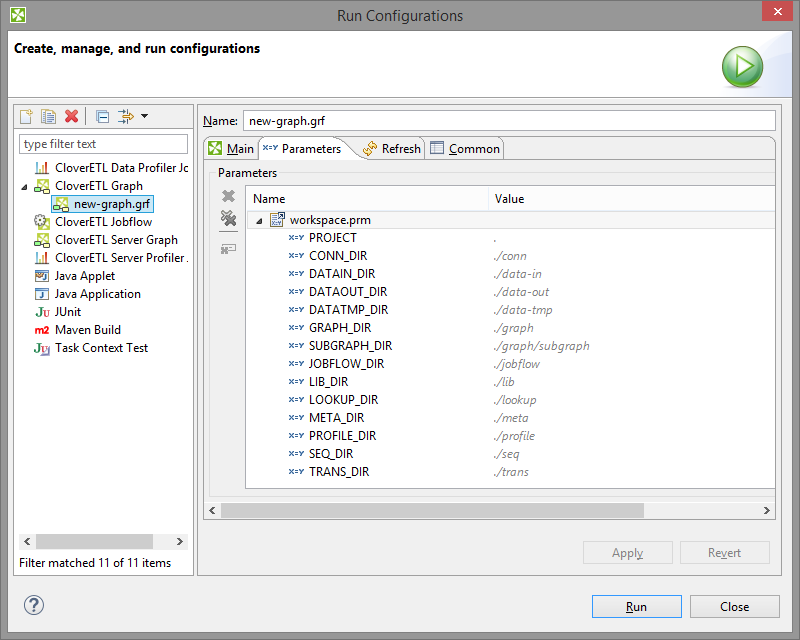The height and width of the screenshot is (640, 800).
Task: Select Maven Build configuration type
Action: [87, 330]
